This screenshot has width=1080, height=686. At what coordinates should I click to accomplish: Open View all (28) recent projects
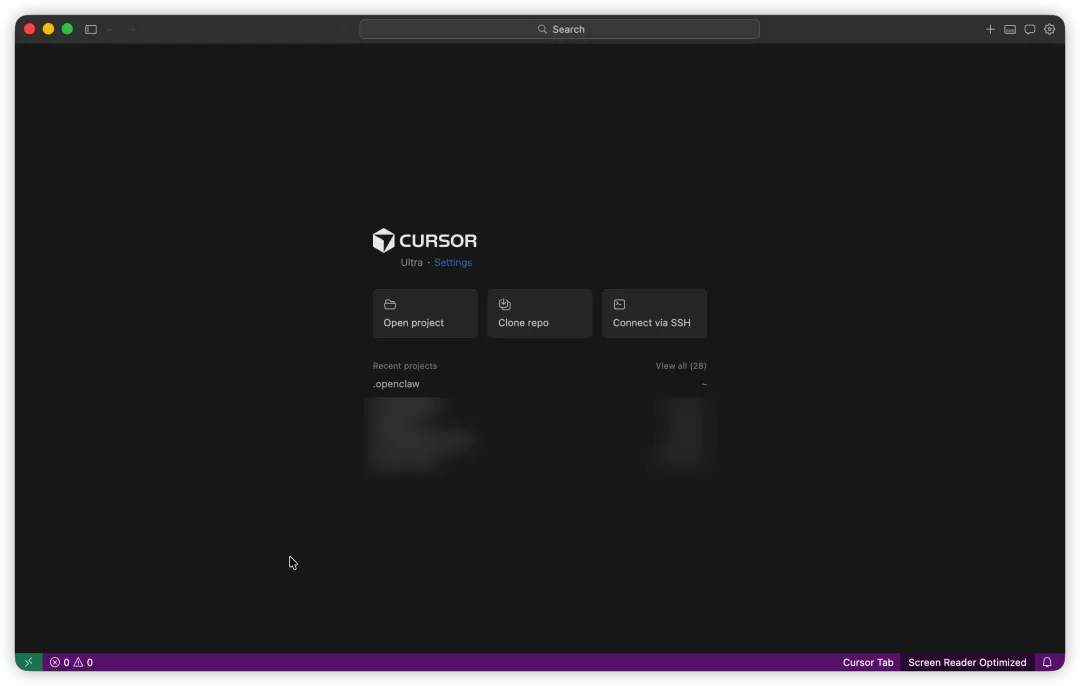point(681,366)
